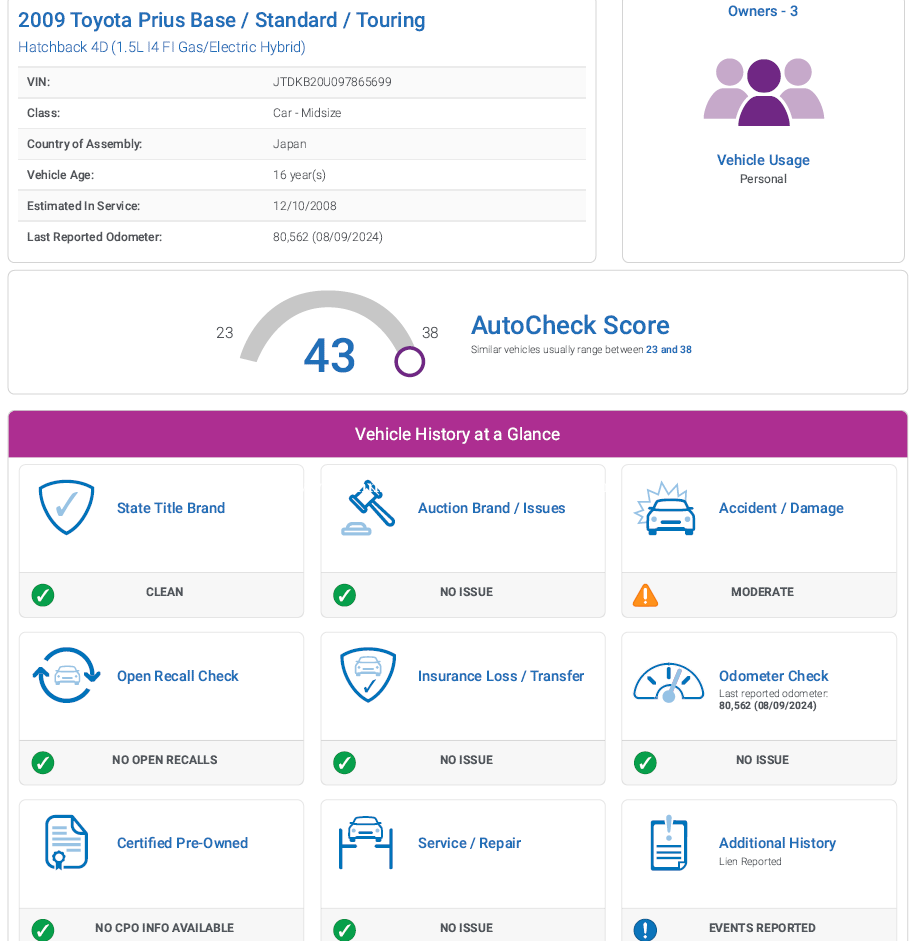The image size is (911, 941).
Task: Open the Certified Pre-Owned link
Action: [x=182, y=843]
